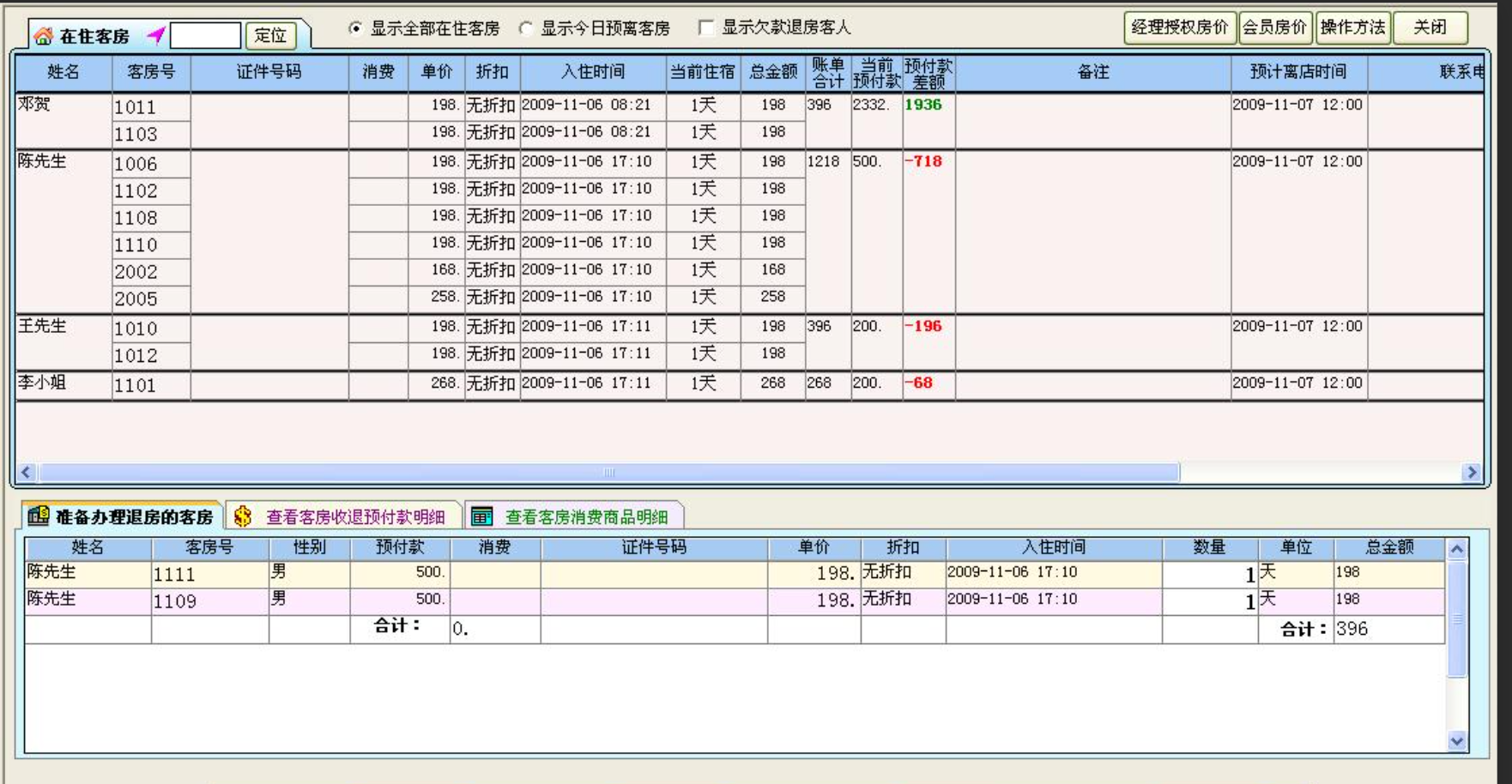The image size is (1512, 784).
Task: Click 备注 column header
Action: tap(1093, 72)
